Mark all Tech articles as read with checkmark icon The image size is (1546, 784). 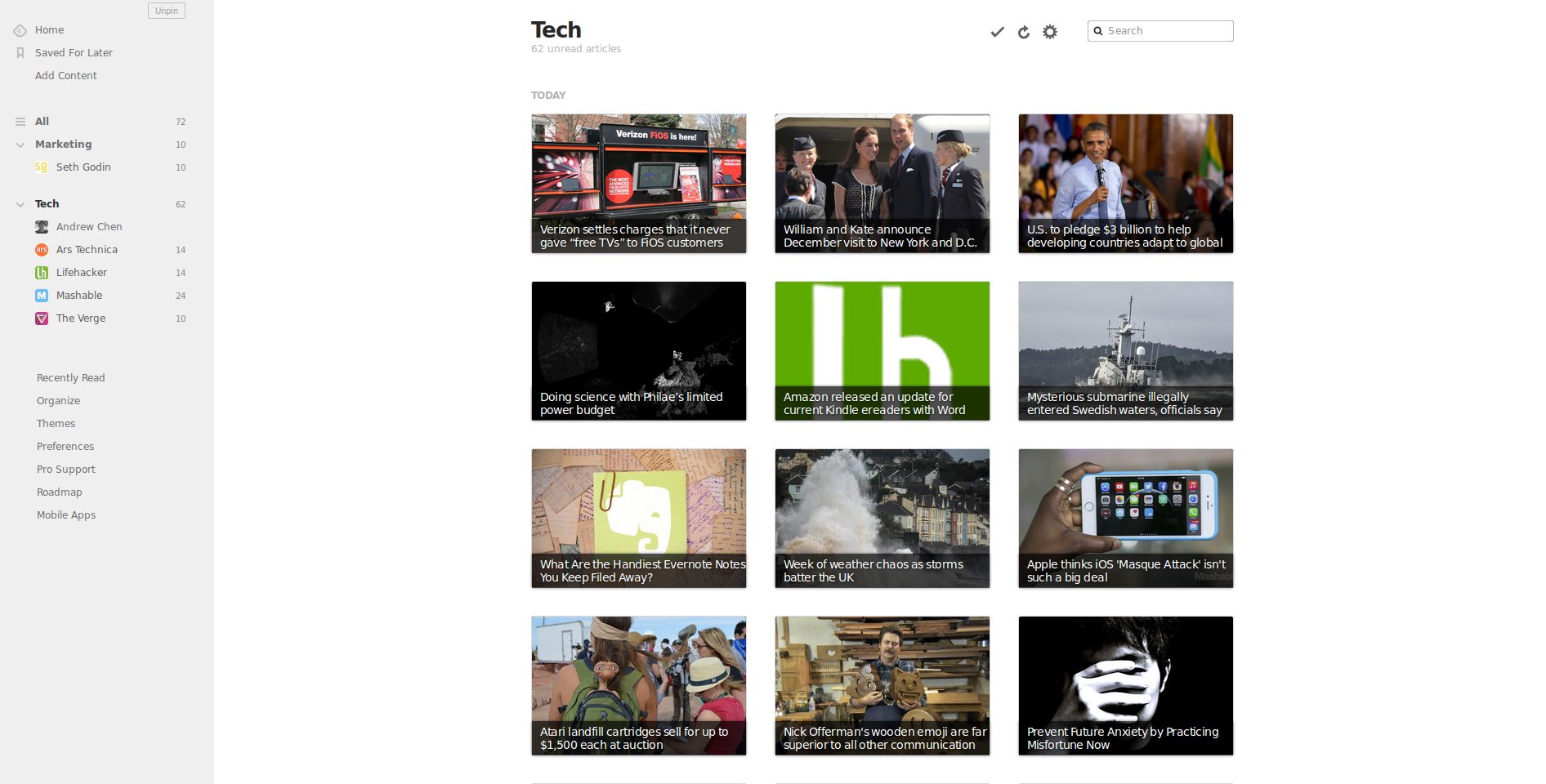click(996, 31)
